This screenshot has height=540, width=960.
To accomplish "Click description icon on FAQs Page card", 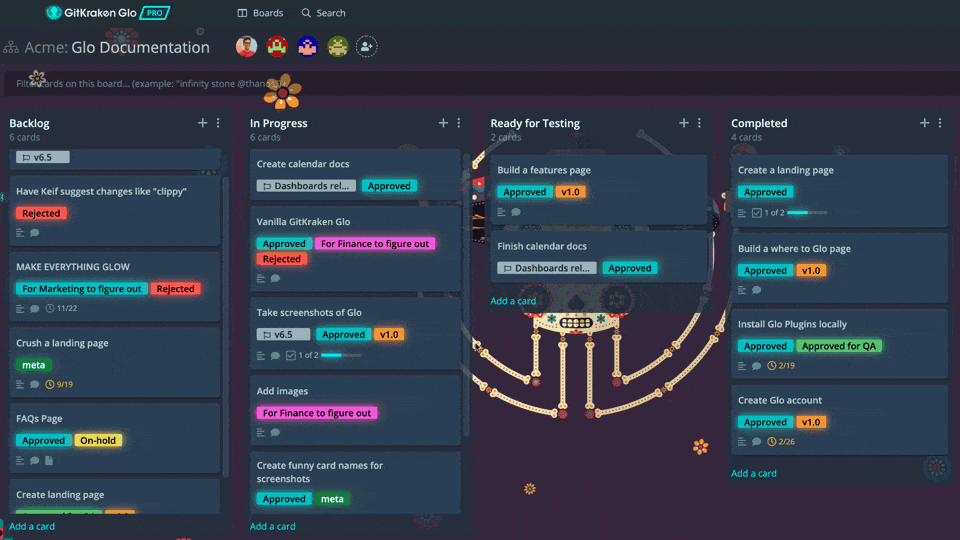I will coord(20,460).
